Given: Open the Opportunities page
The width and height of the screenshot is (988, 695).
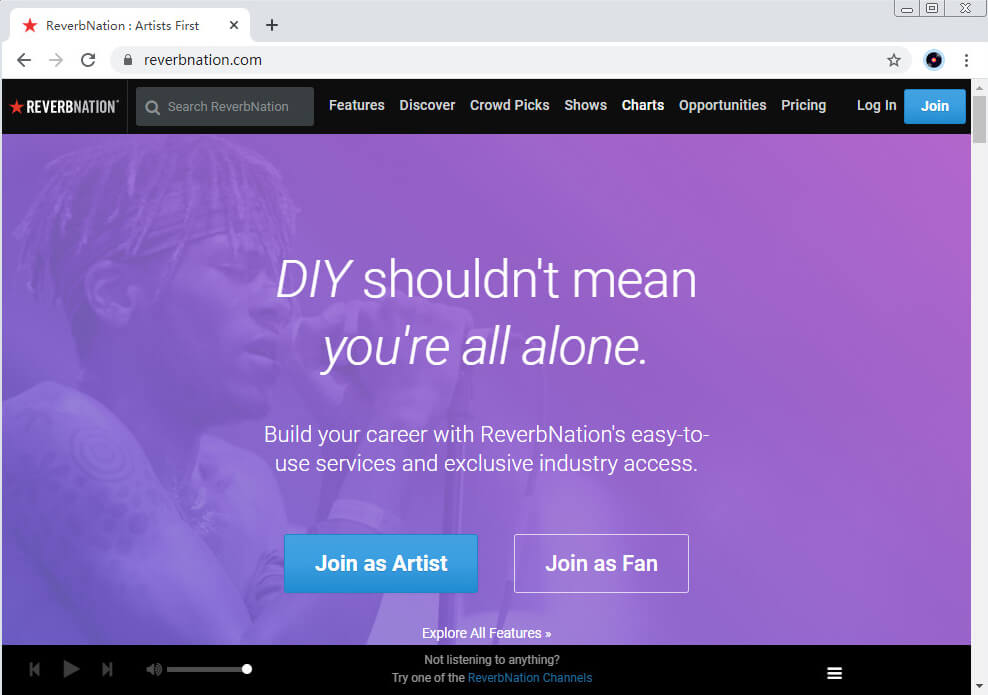Looking at the screenshot, I should click(723, 105).
